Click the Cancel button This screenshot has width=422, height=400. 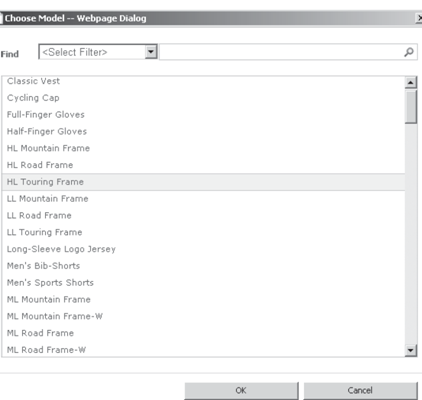360,390
